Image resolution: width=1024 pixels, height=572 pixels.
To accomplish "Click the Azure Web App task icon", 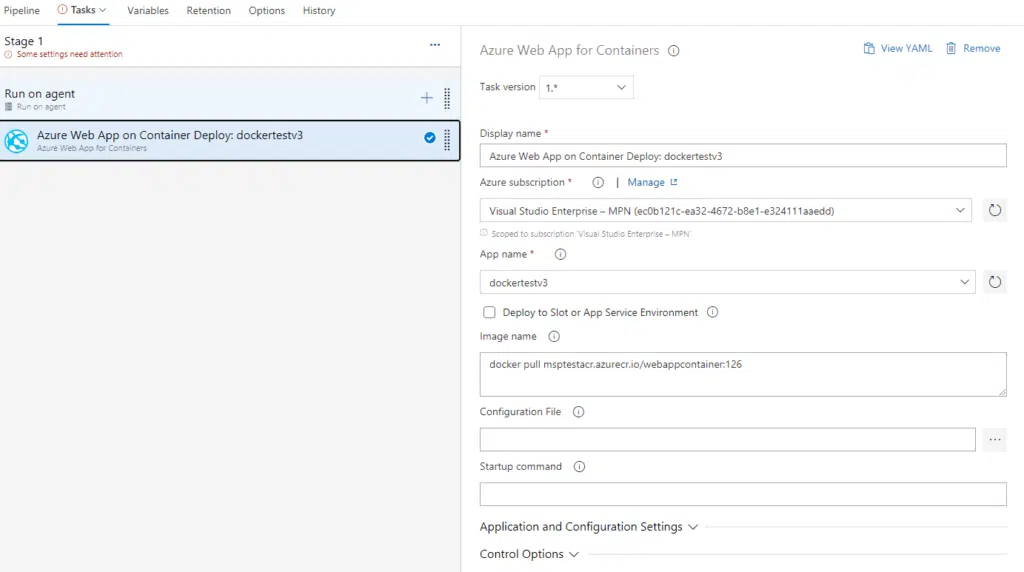I will tap(16, 141).
